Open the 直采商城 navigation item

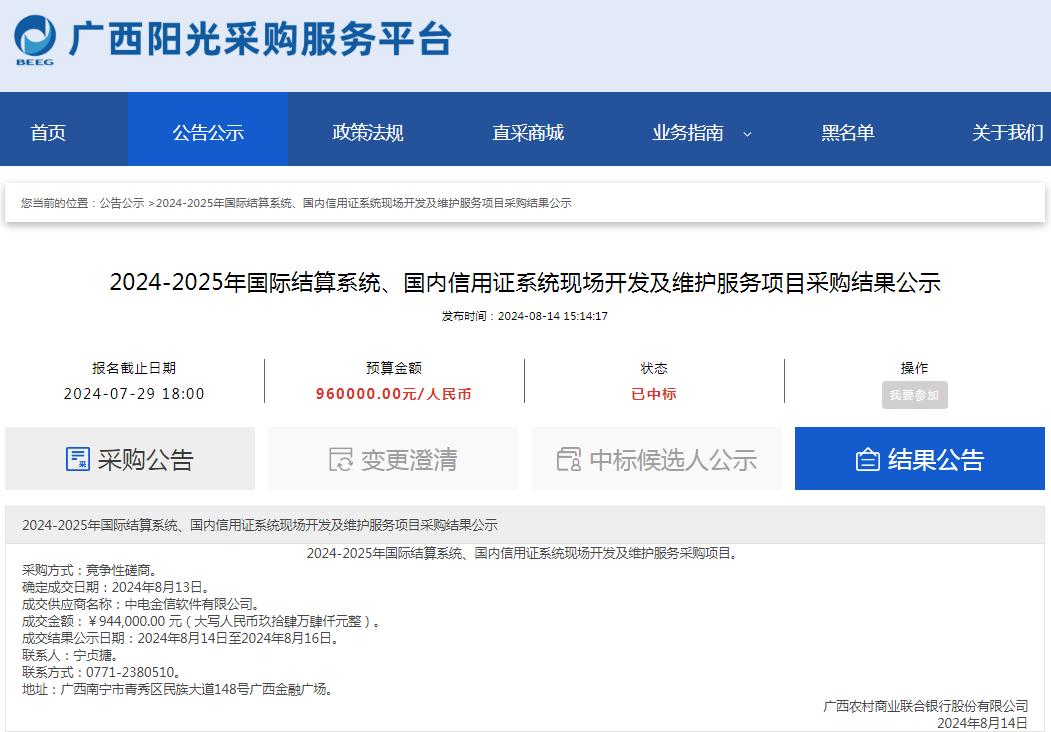tap(528, 132)
